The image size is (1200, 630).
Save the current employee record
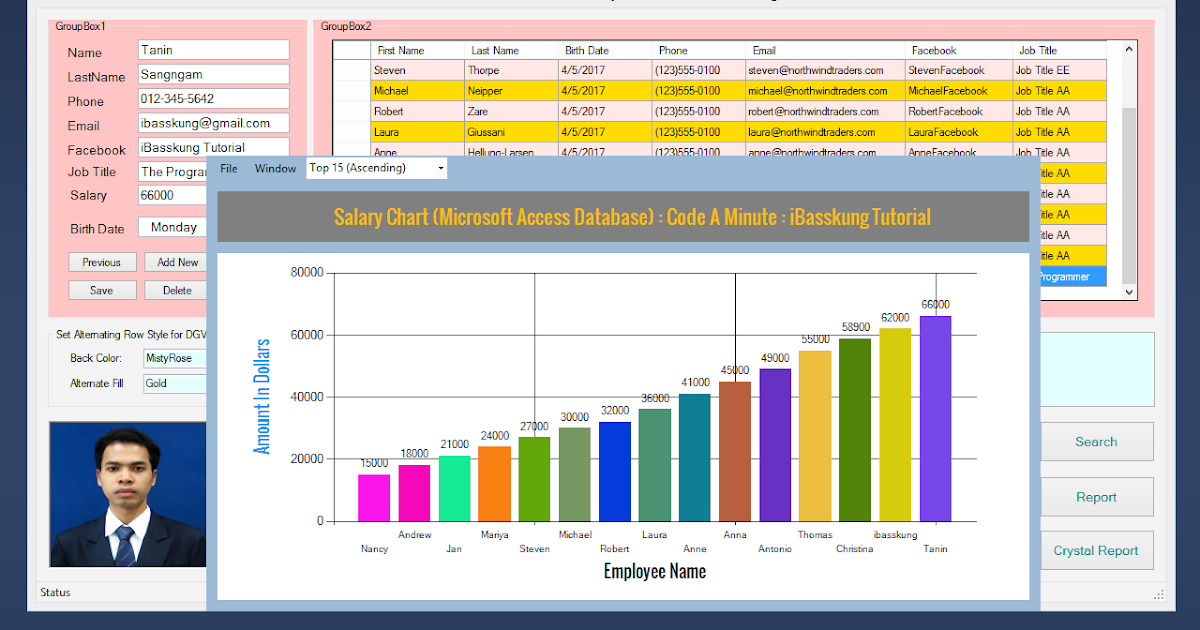(102, 290)
